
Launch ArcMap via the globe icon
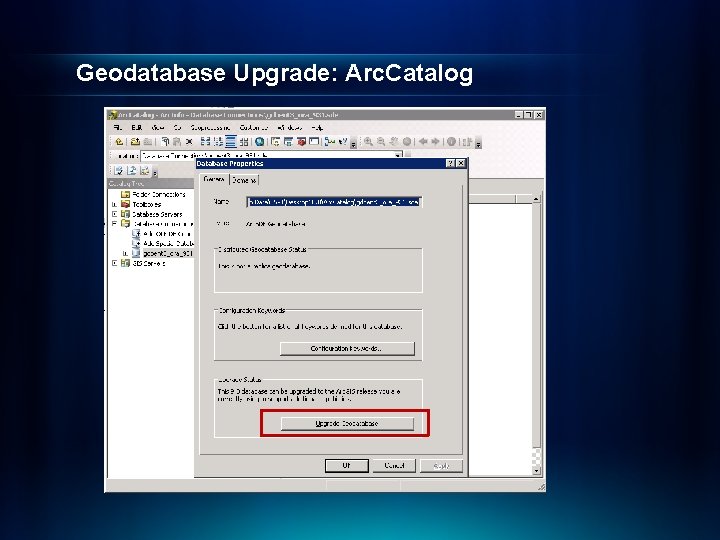[x=259, y=142]
